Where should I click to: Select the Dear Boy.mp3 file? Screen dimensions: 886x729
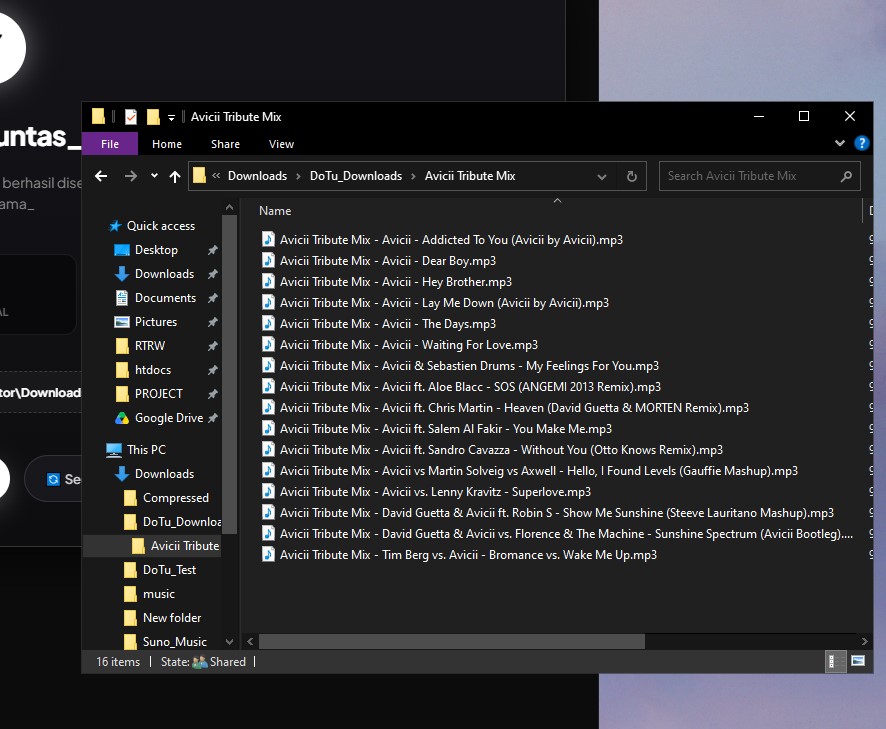click(388, 261)
